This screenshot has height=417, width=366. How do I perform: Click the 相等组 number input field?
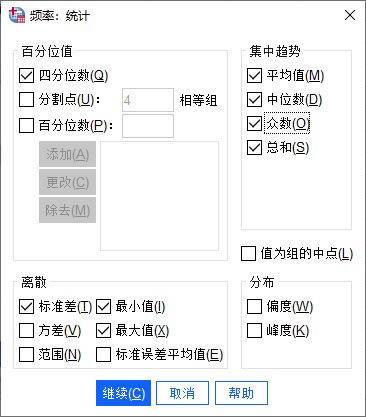tap(148, 100)
